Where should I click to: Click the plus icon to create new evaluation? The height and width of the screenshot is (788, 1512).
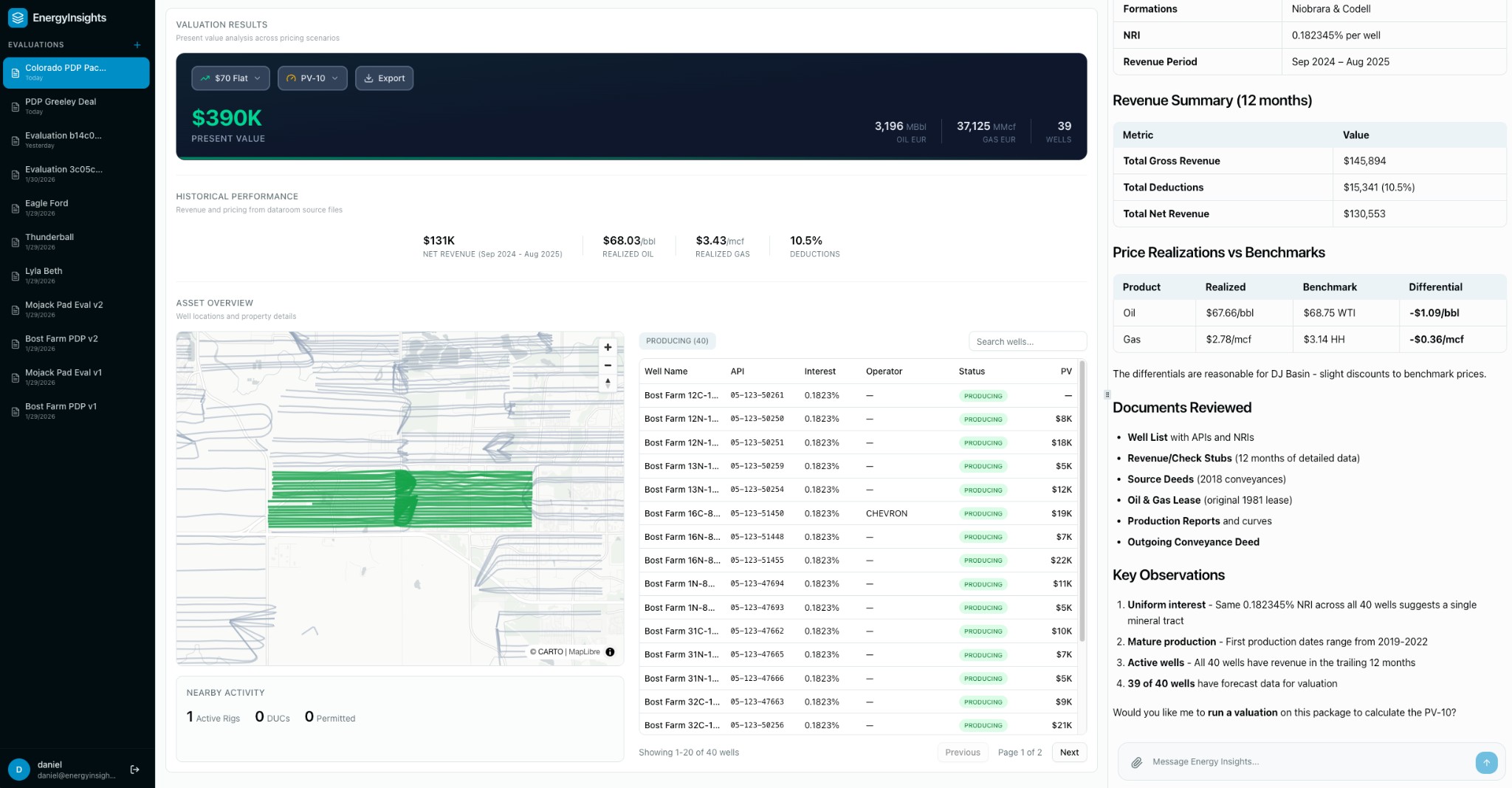[137, 45]
